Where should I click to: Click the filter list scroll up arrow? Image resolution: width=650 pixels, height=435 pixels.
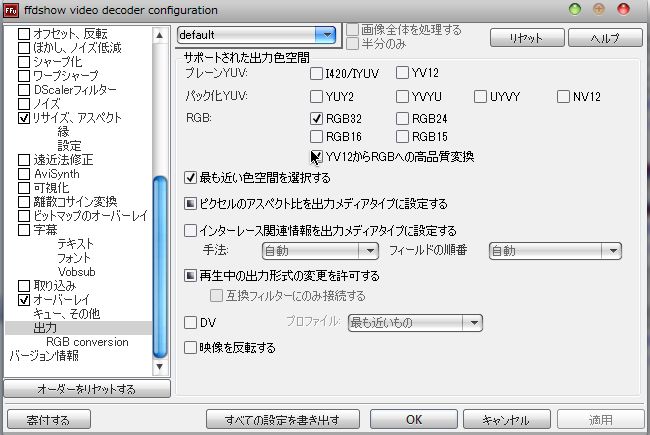pyautogui.click(x=160, y=35)
